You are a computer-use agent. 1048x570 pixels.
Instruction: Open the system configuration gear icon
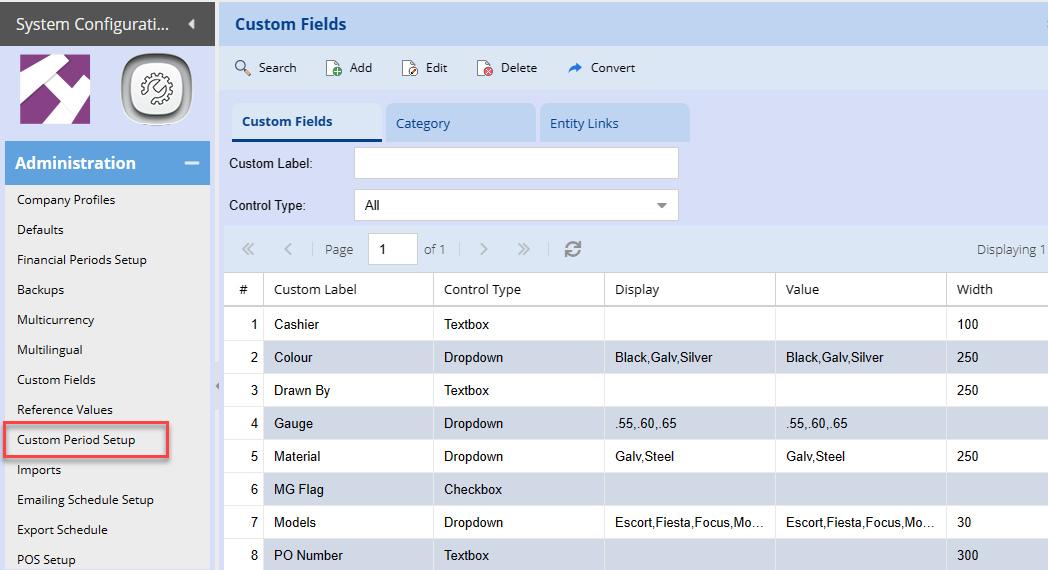click(156, 91)
